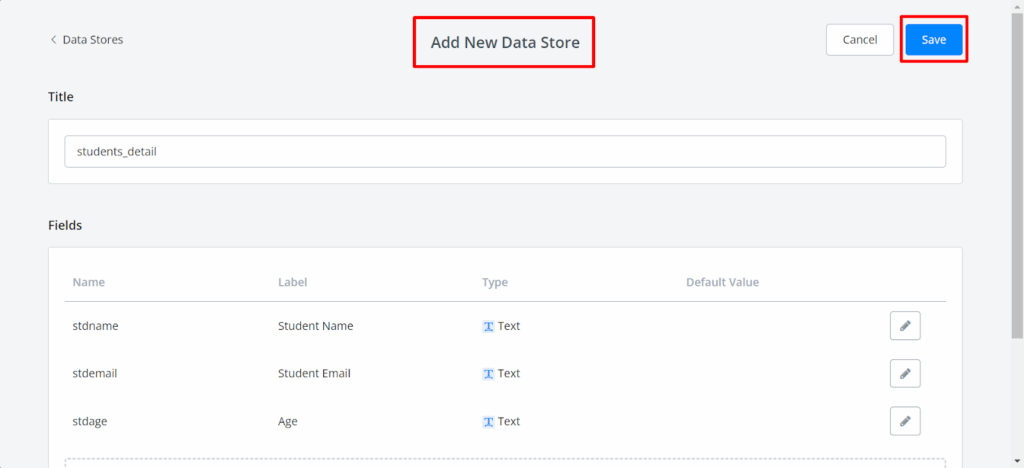The image size is (1024, 468).
Task: Save the new data store
Action: 933,40
